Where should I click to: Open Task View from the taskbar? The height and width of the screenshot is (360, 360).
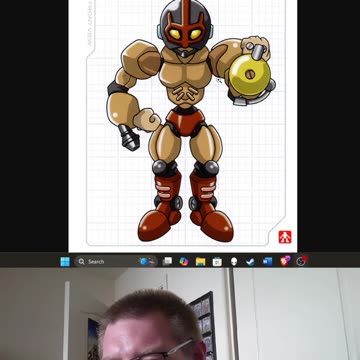click(x=167, y=262)
